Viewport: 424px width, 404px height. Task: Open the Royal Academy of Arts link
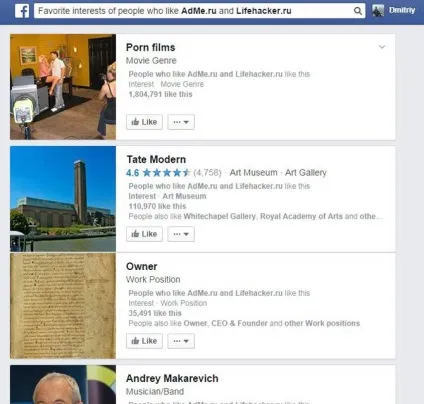click(301, 216)
